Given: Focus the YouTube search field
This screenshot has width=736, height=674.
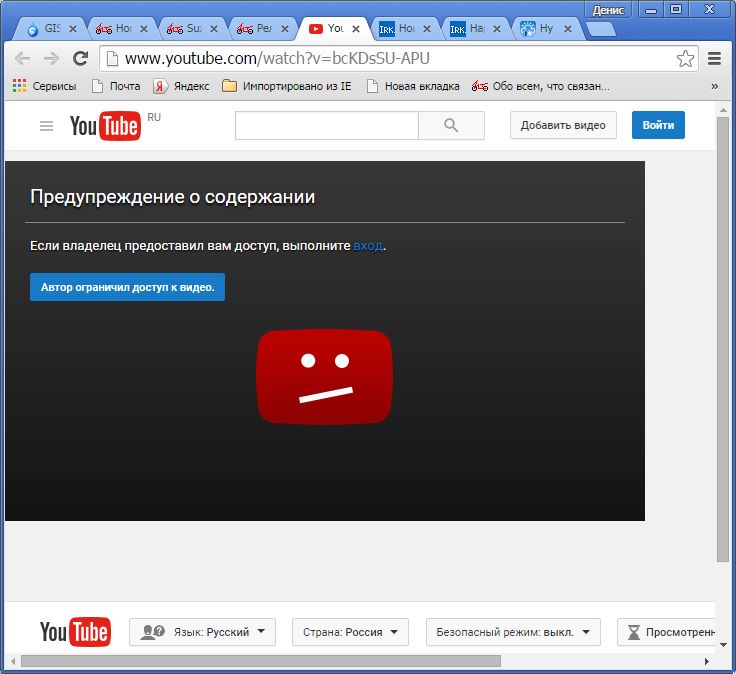Looking at the screenshot, I should (x=327, y=125).
